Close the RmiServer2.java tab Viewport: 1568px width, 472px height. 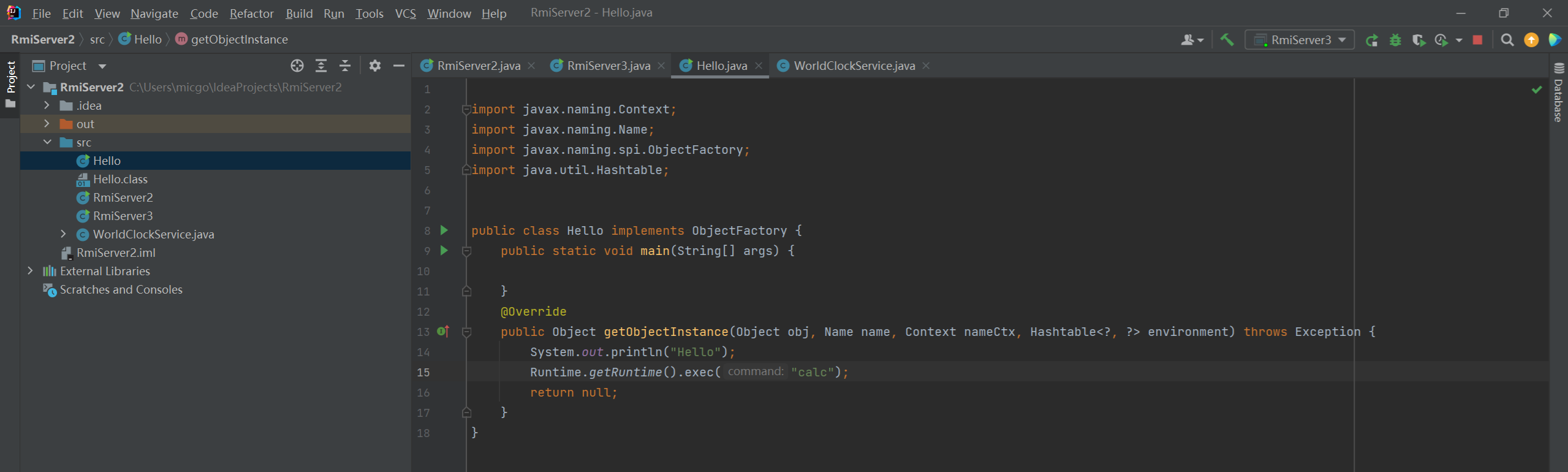click(531, 66)
